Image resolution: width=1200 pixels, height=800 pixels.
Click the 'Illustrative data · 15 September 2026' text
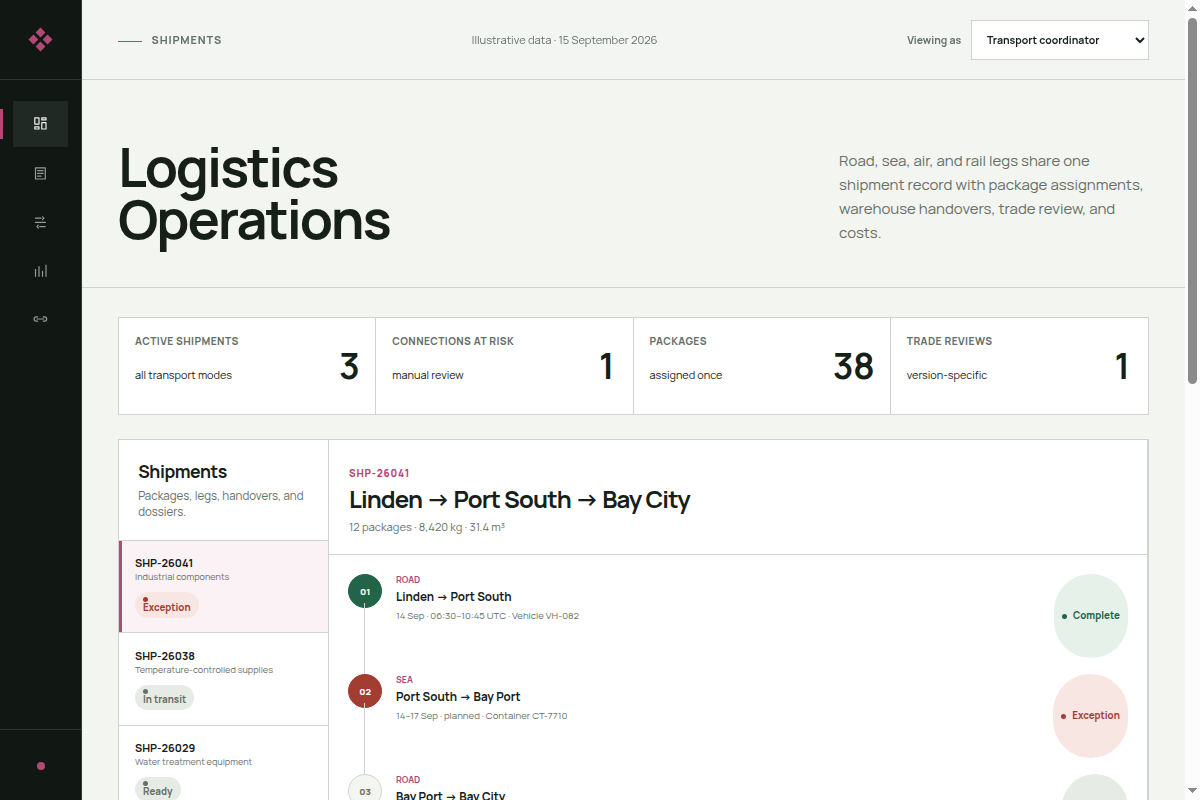click(564, 40)
